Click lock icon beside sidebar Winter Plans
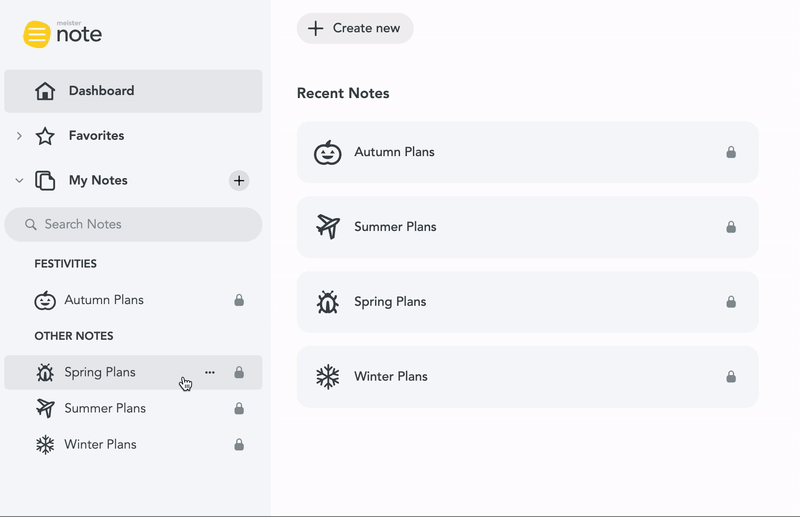The width and height of the screenshot is (800, 517). pyautogui.click(x=239, y=445)
